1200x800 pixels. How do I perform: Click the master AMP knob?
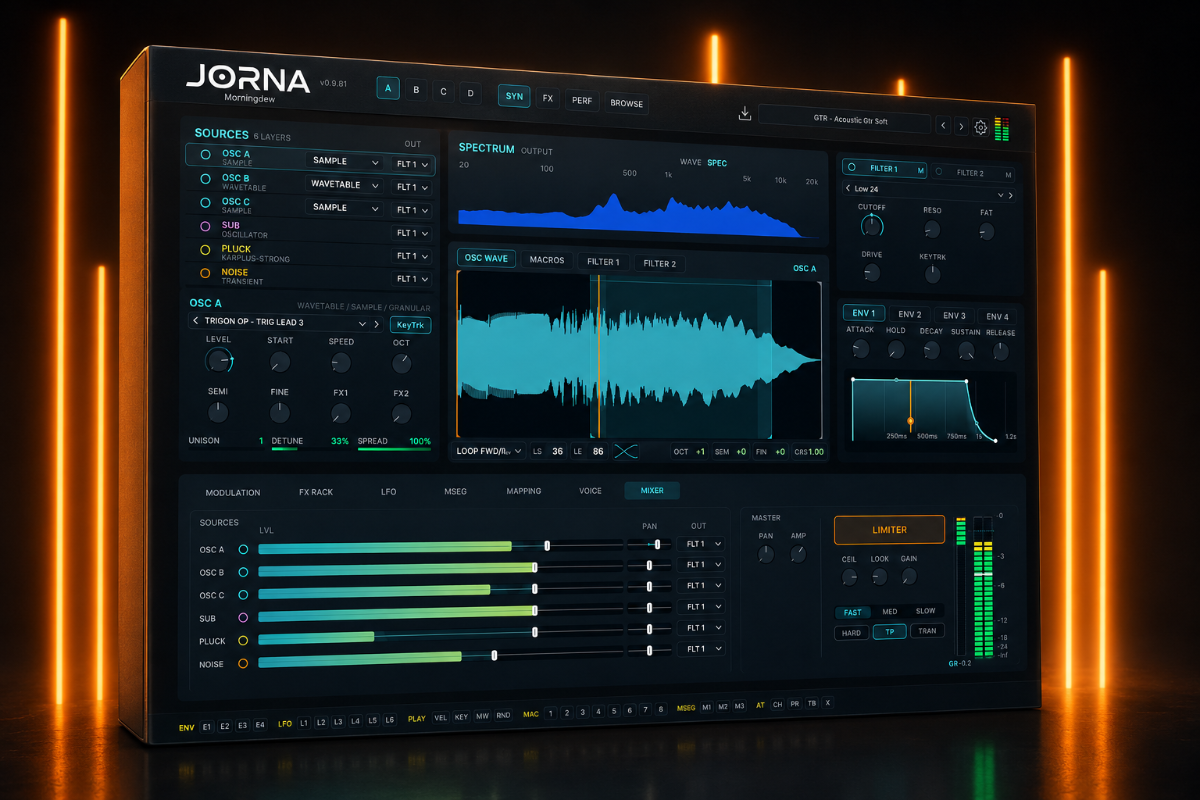798,554
